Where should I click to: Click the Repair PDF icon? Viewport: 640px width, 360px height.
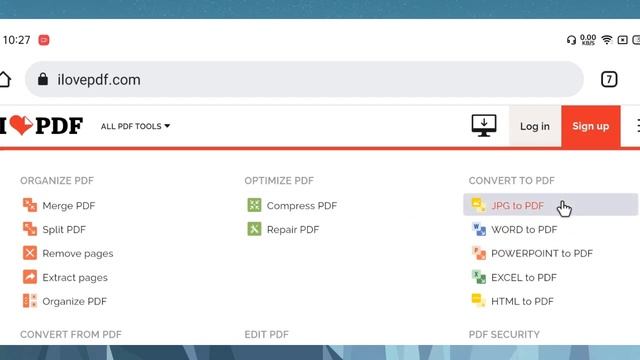pyautogui.click(x=254, y=229)
